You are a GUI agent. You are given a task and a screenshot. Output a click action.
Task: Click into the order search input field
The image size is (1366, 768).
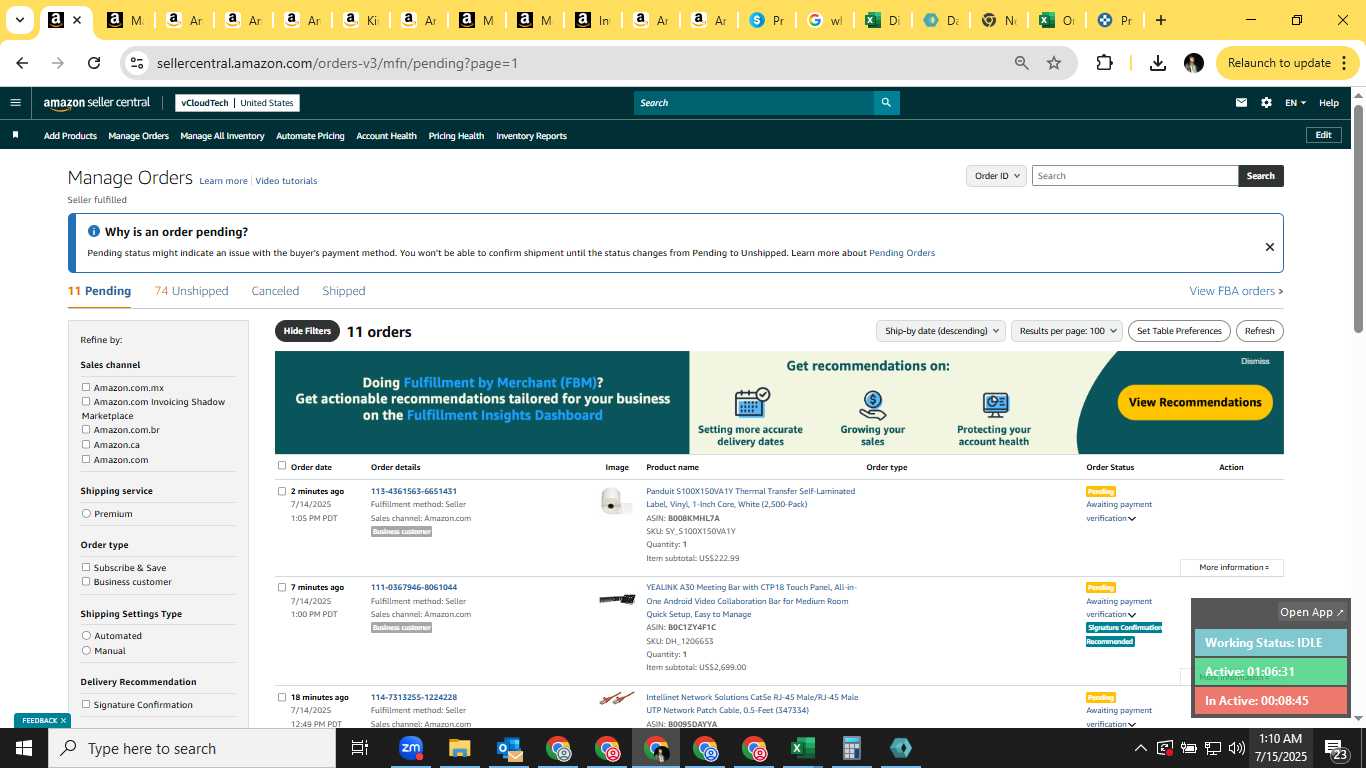[1135, 176]
